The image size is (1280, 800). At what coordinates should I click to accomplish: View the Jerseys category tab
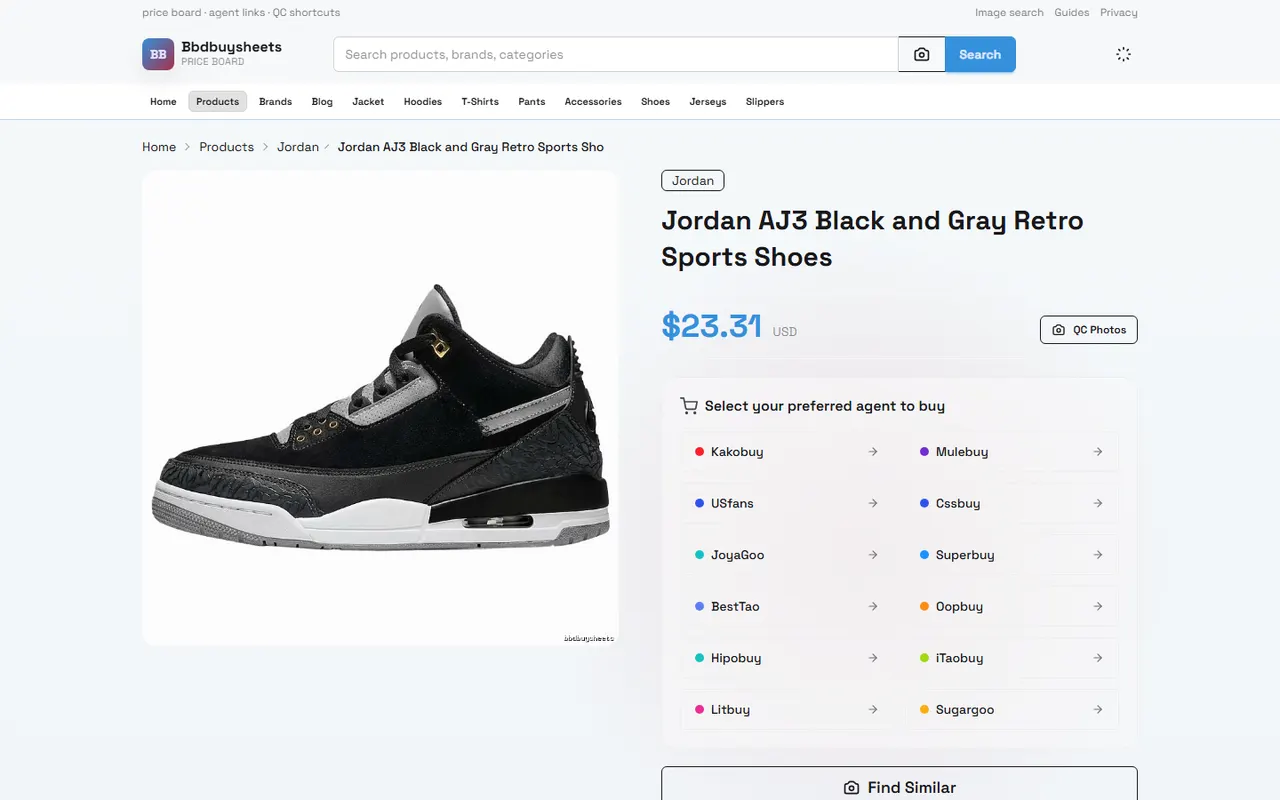(x=708, y=102)
